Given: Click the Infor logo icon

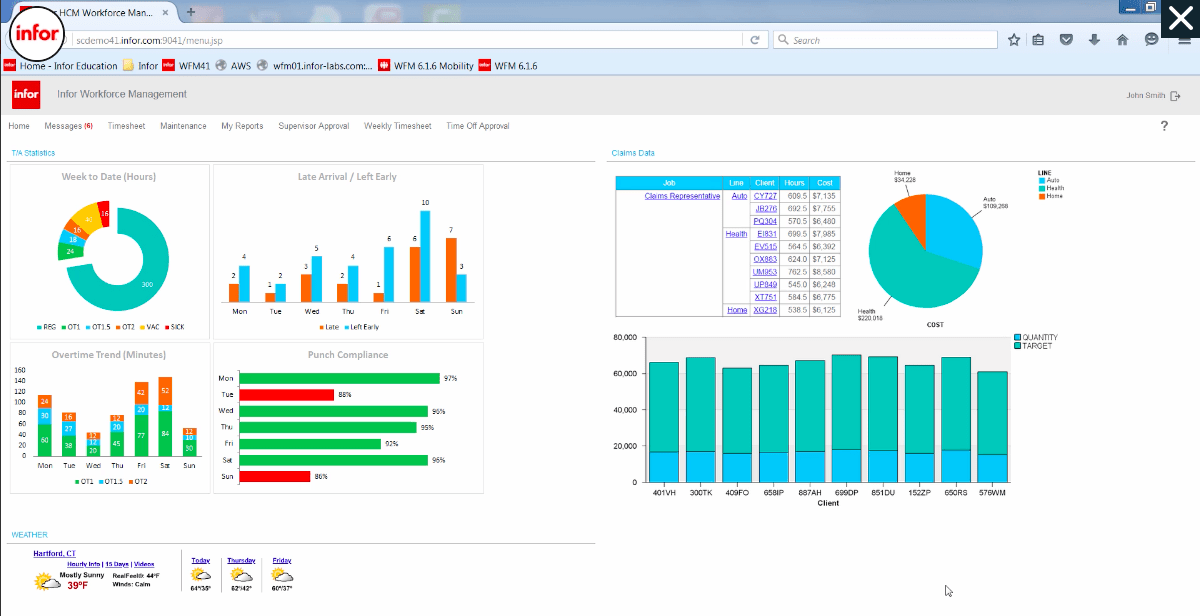Looking at the screenshot, I should click(25, 94).
